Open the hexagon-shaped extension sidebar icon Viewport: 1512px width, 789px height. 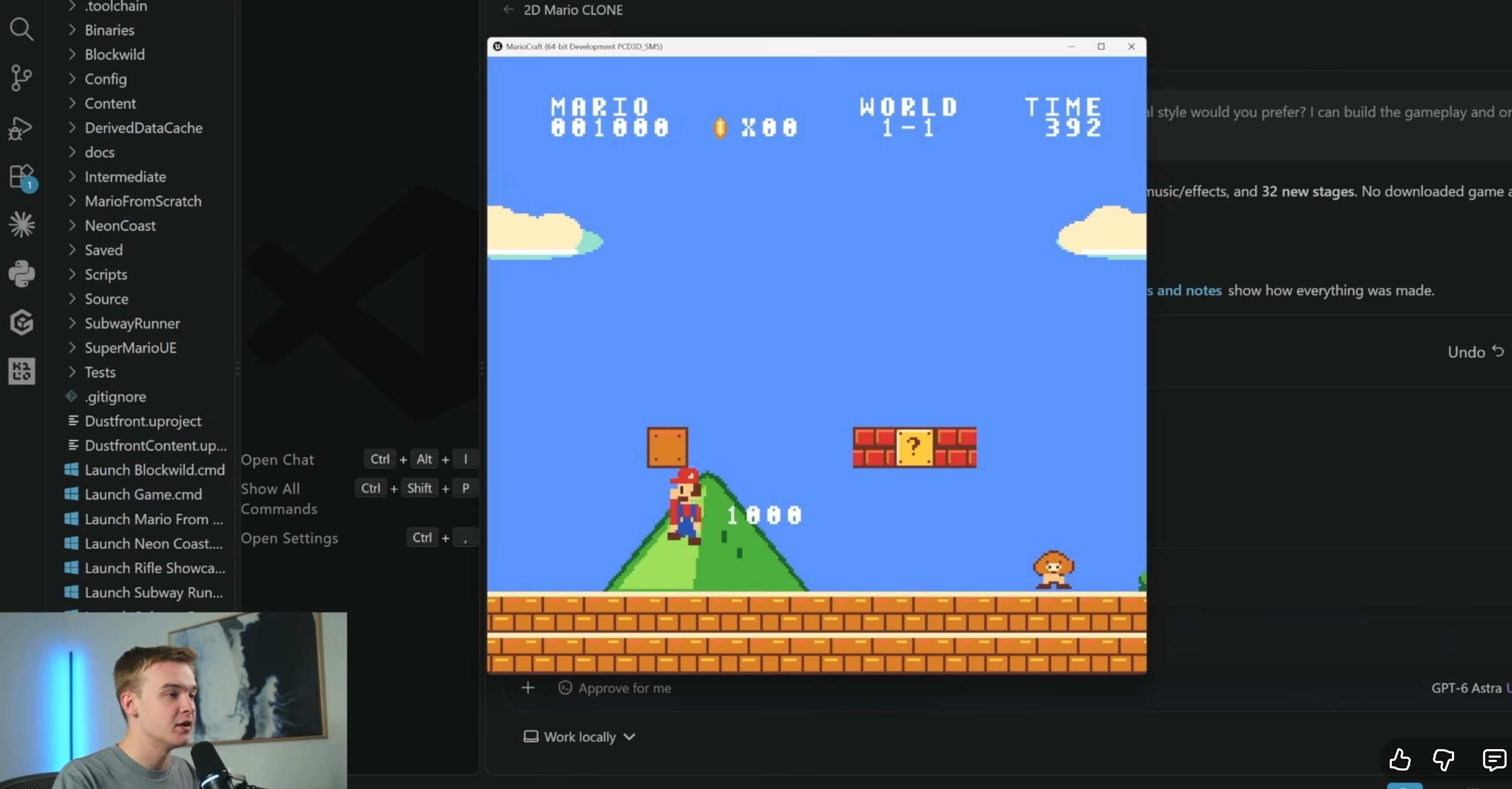point(22,322)
